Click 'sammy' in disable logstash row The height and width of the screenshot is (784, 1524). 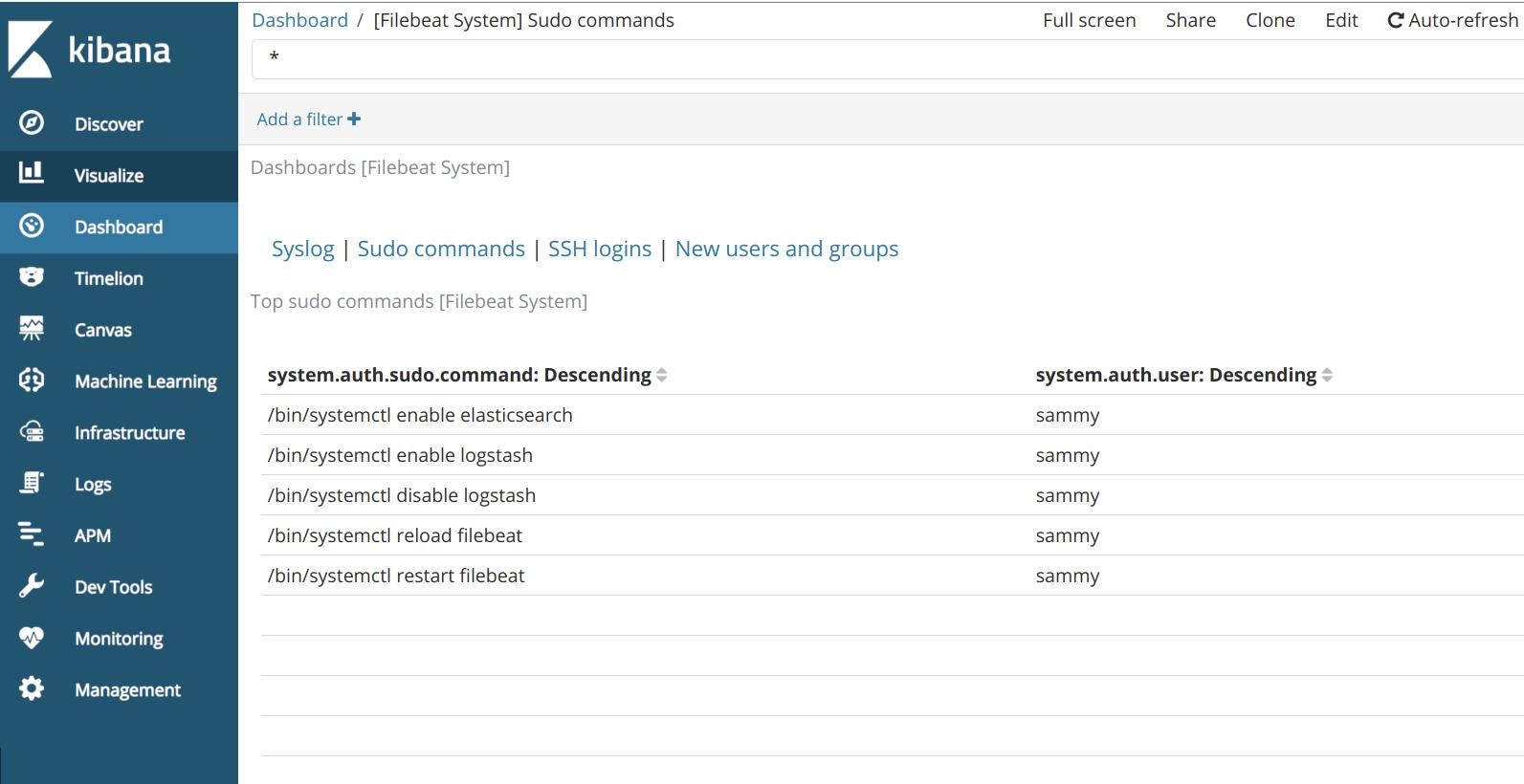(x=1068, y=496)
